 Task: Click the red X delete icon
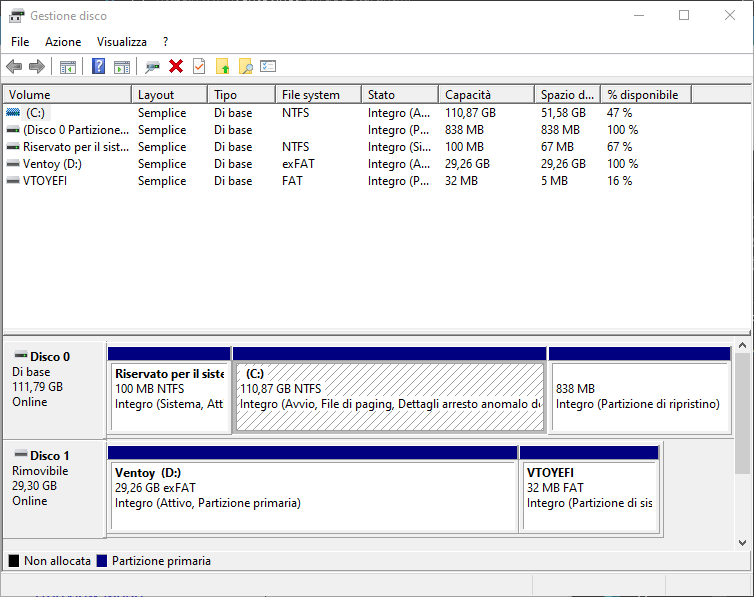click(176, 66)
